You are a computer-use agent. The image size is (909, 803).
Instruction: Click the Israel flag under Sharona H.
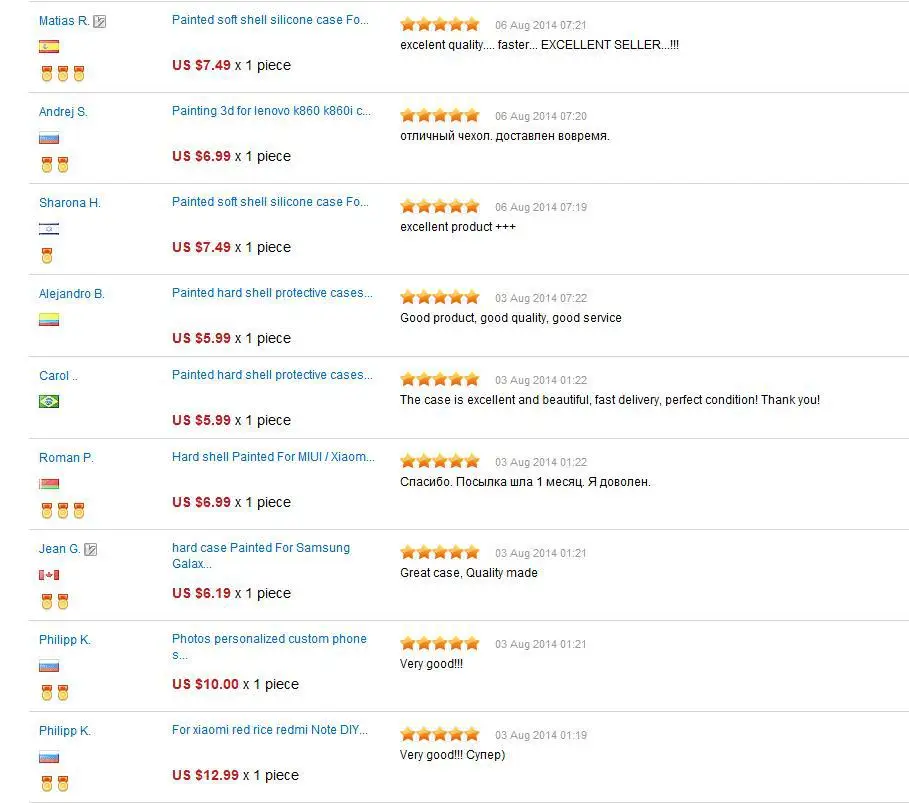[49, 229]
